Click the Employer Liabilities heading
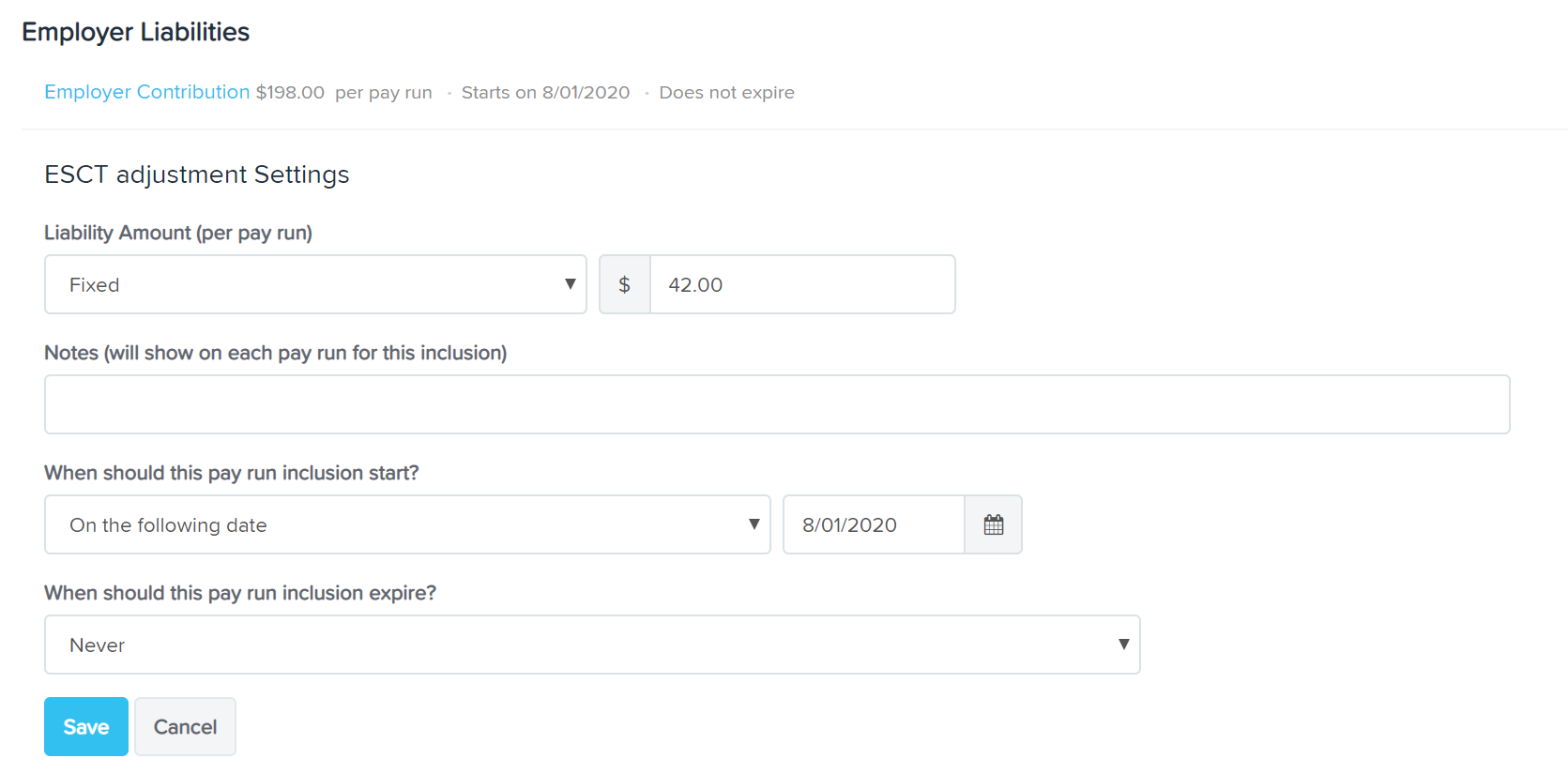The width and height of the screenshot is (1568, 774). tap(135, 32)
